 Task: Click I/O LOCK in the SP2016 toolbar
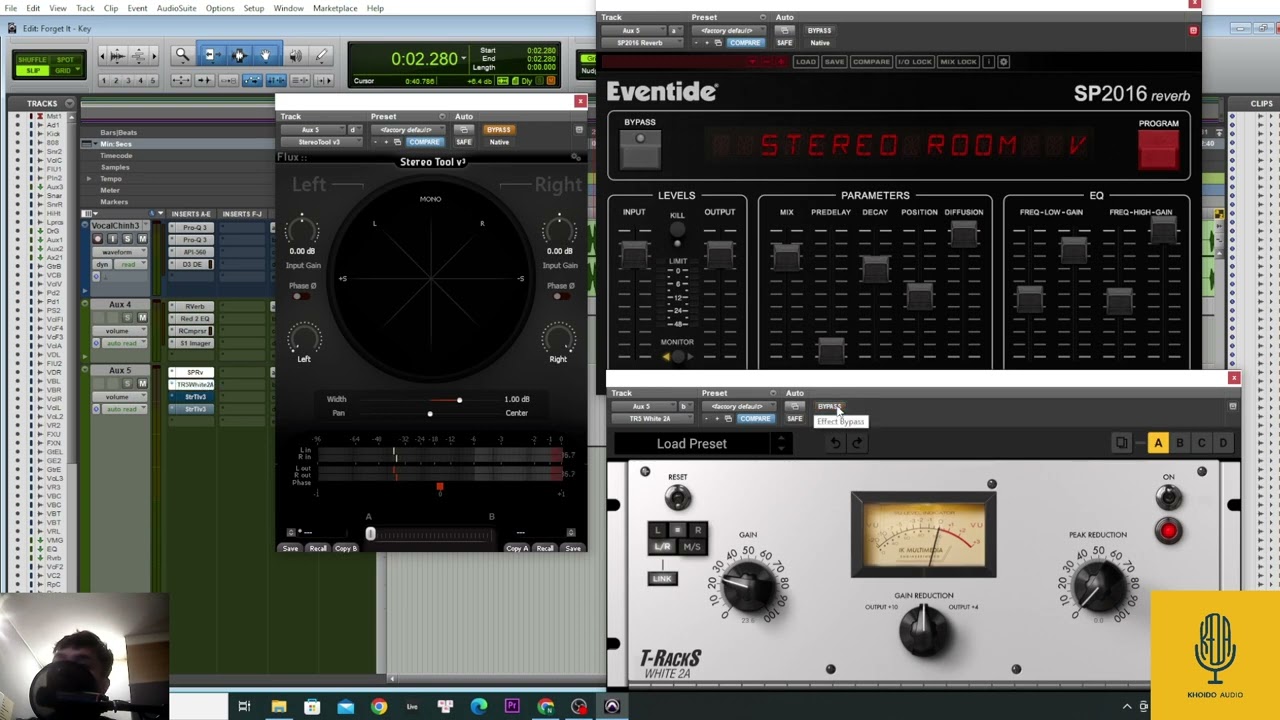[x=914, y=62]
